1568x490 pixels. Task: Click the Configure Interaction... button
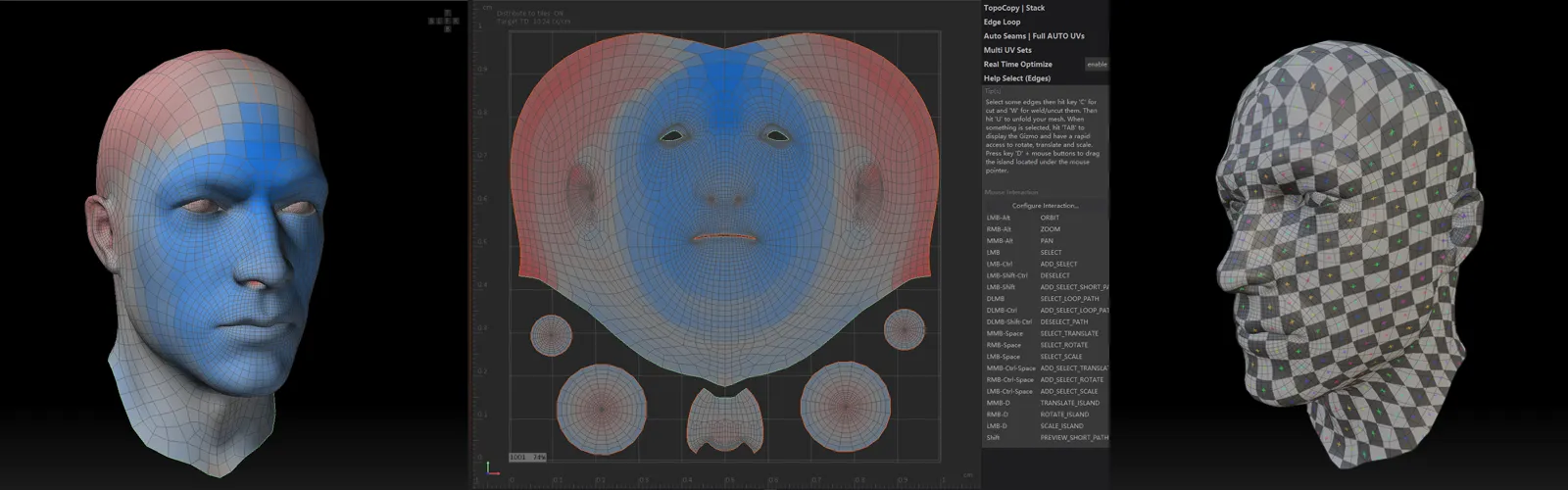(x=1045, y=206)
